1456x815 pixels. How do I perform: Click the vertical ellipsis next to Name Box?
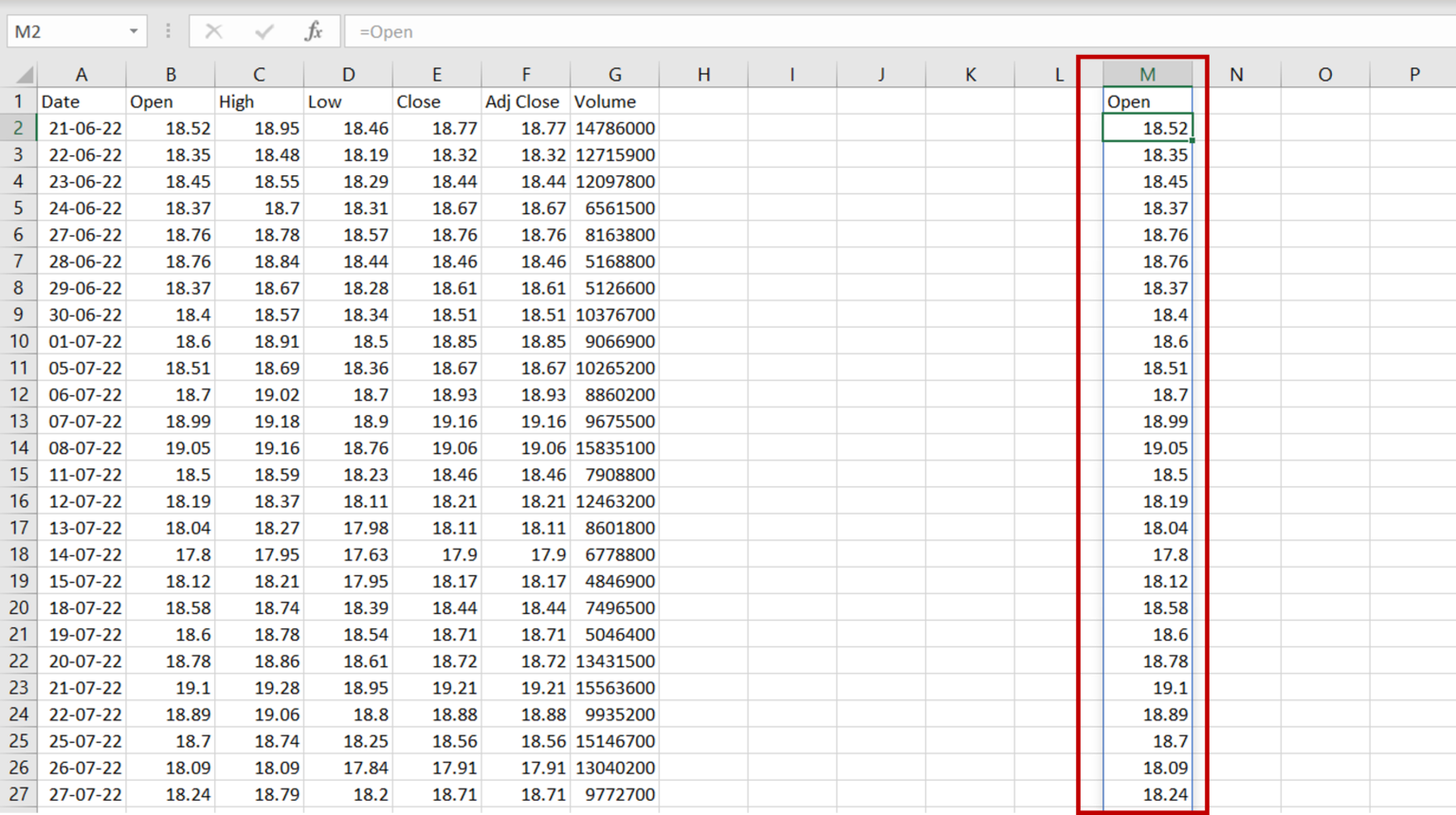[167, 30]
